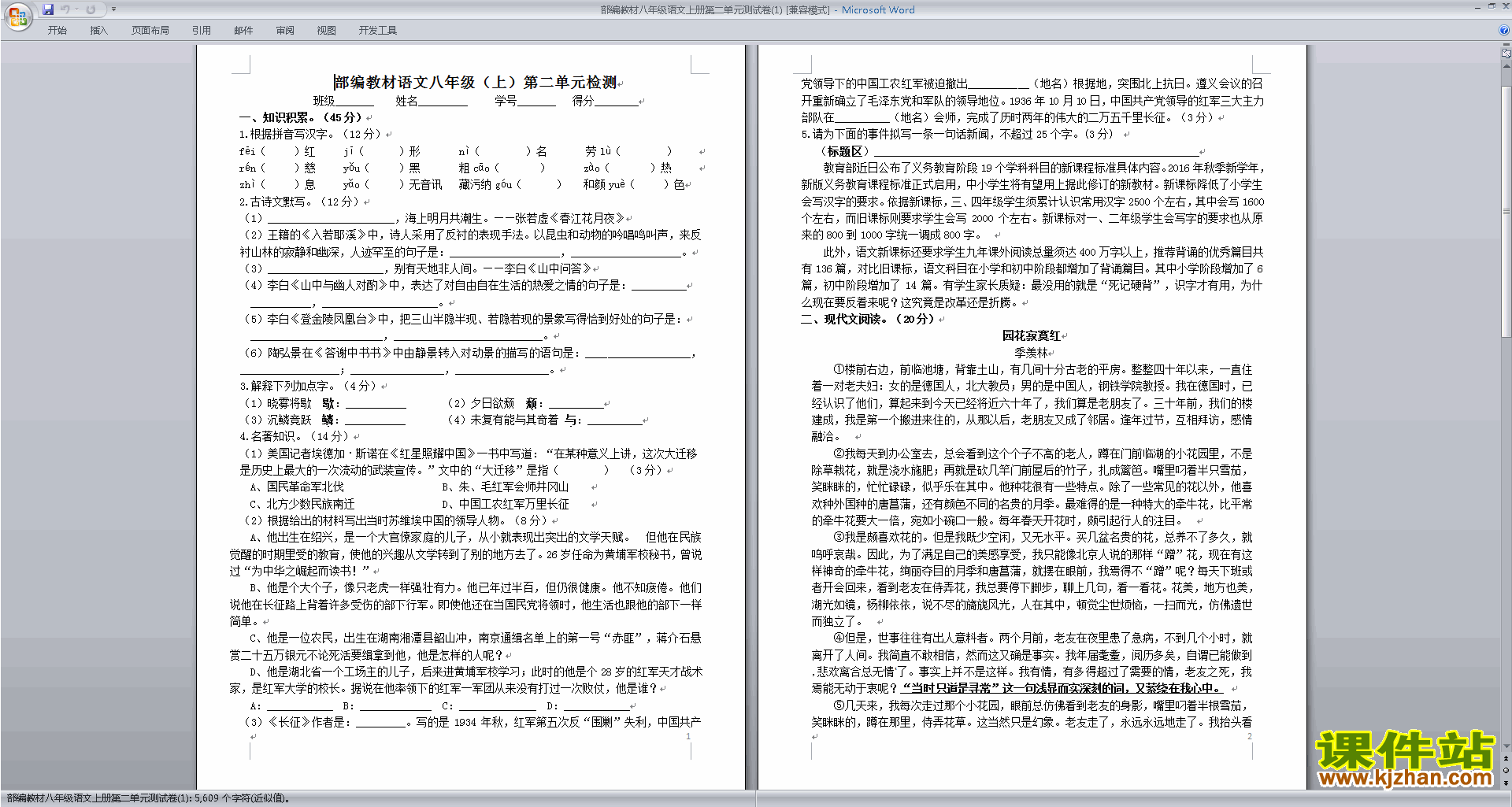Click the blank after 晓雾将歇 歇:

click(x=376, y=403)
